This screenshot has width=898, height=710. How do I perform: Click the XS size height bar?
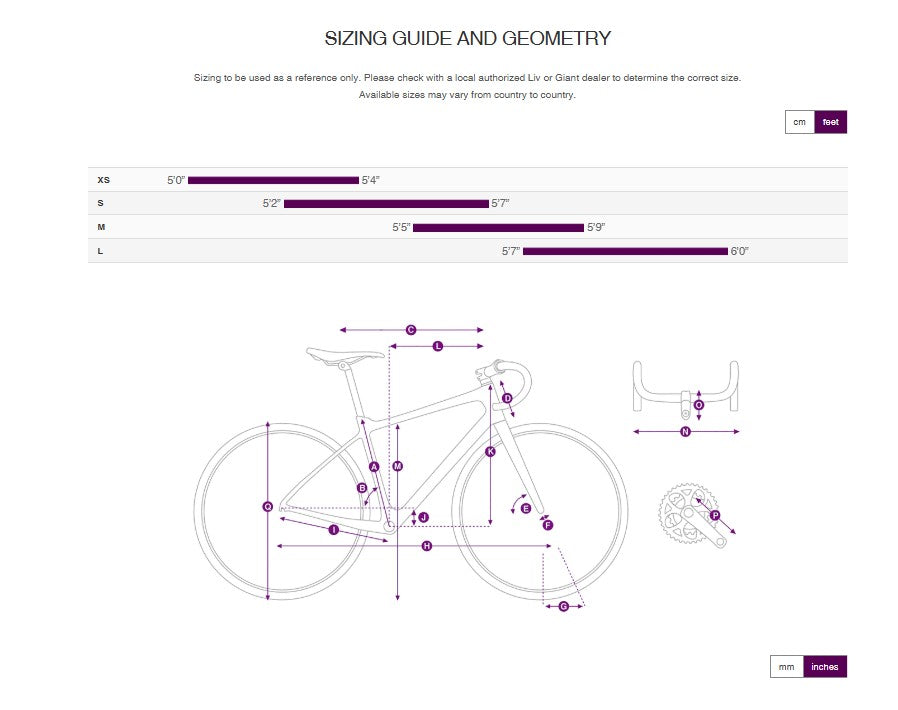(273, 180)
